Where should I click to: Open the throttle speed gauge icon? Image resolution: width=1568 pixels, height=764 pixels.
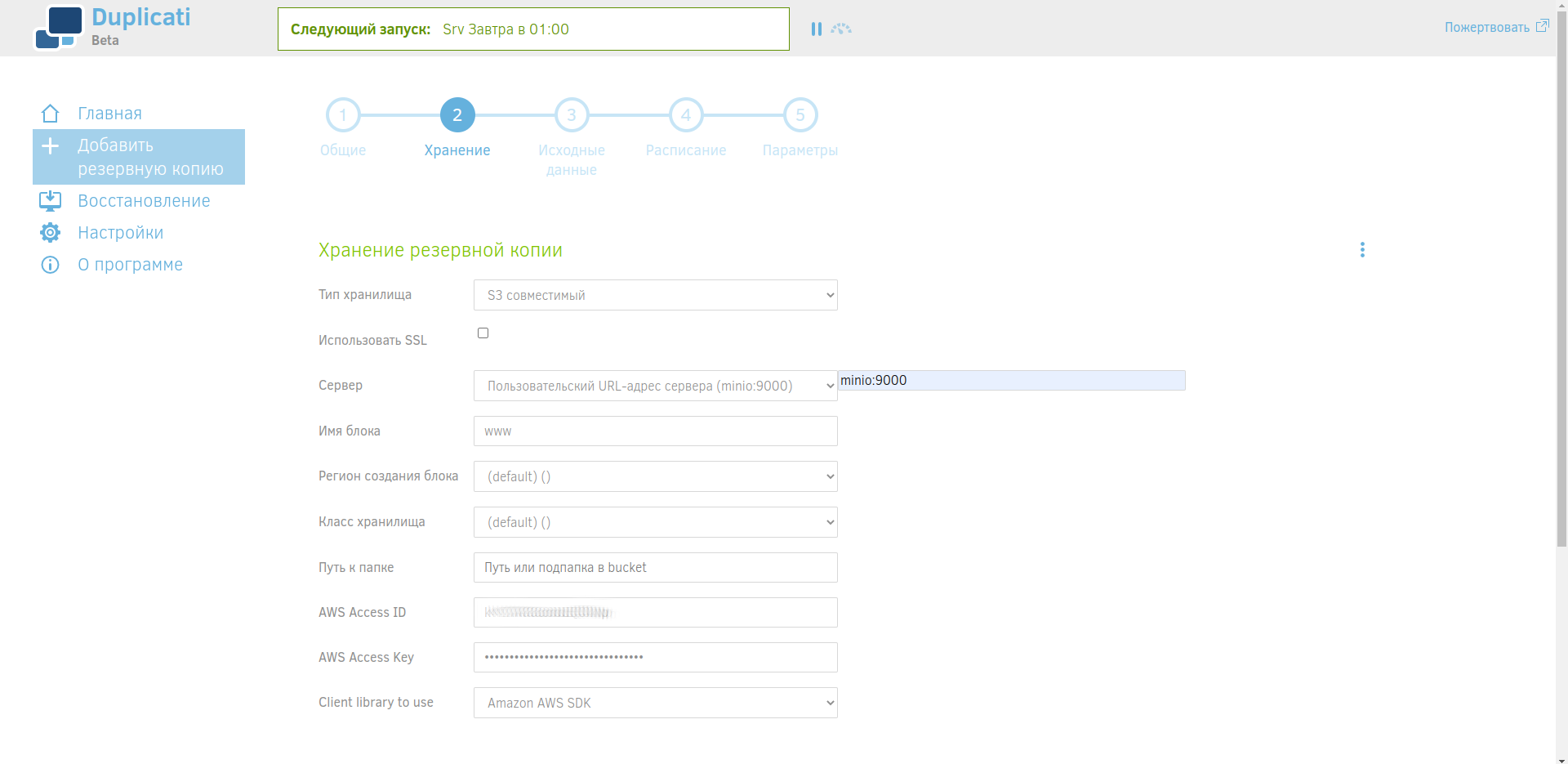(x=841, y=29)
